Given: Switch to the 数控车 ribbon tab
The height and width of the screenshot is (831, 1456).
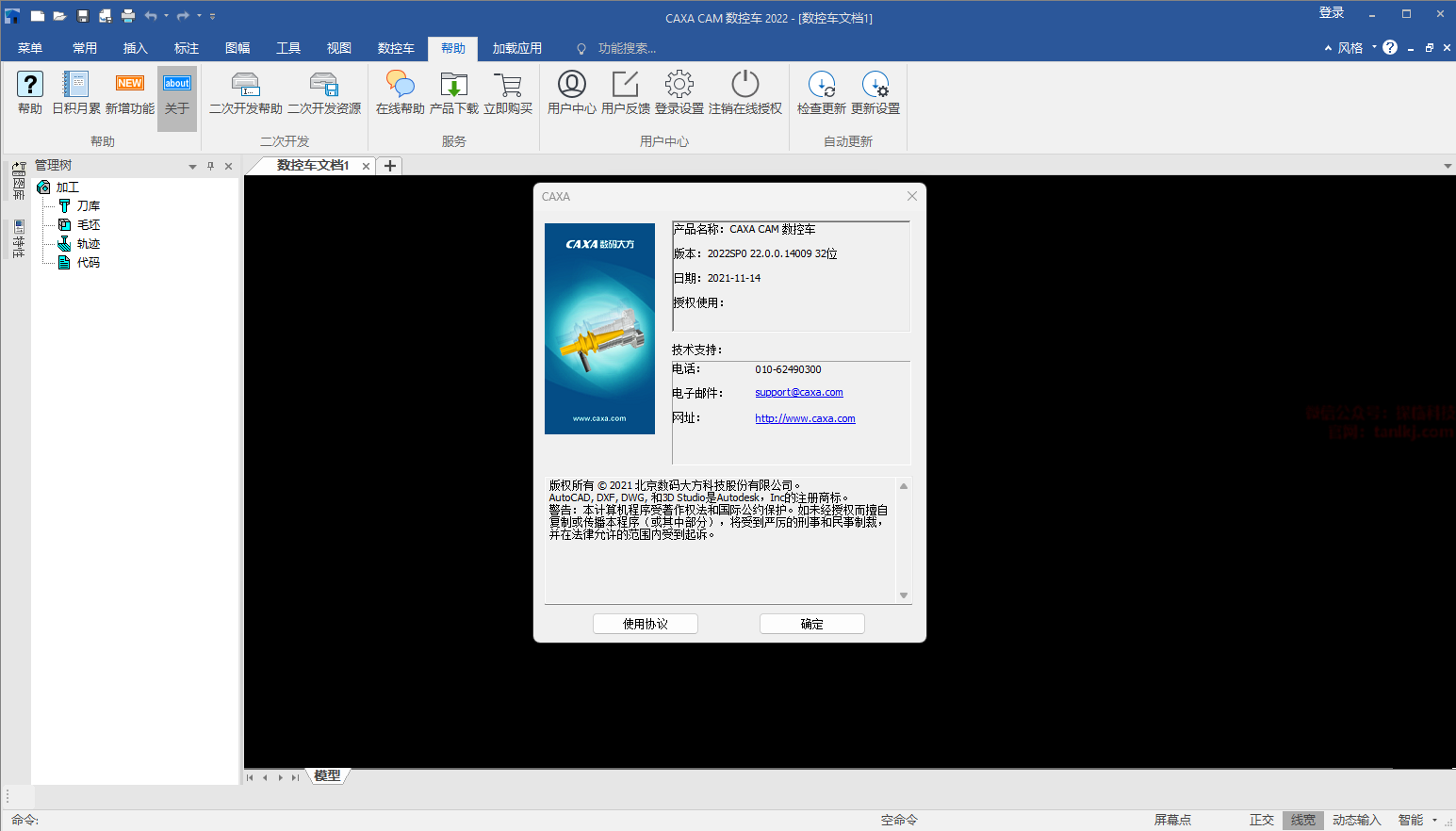Looking at the screenshot, I should 396,48.
